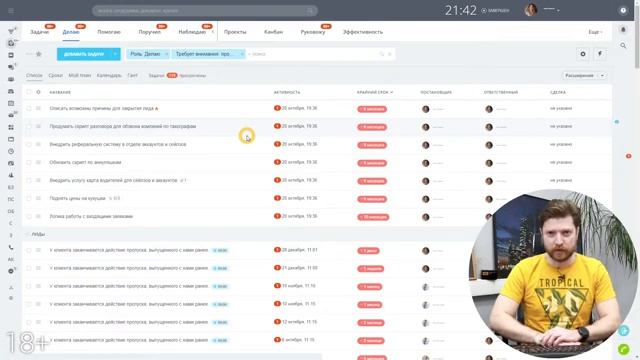Open the phone icon in left sidebar
This screenshot has width=640, height=360.
pyautogui.click(x=11, y=247)
